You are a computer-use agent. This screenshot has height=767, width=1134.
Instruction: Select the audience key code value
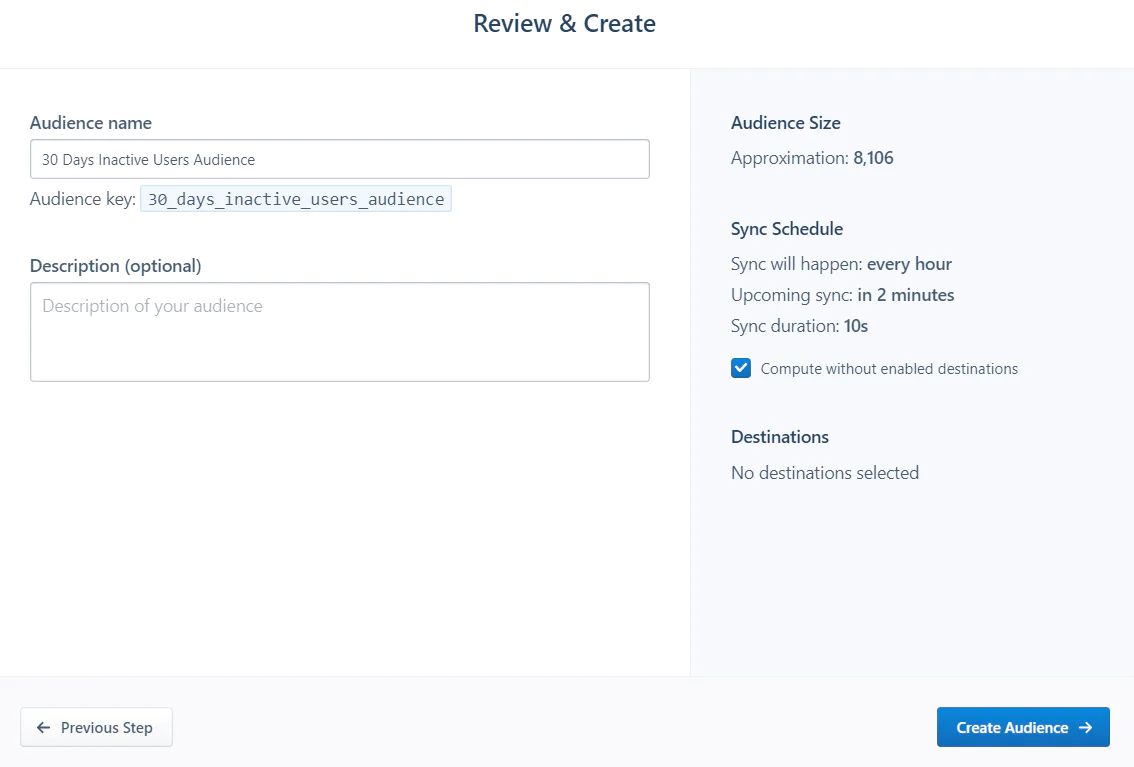coord(296,199)
